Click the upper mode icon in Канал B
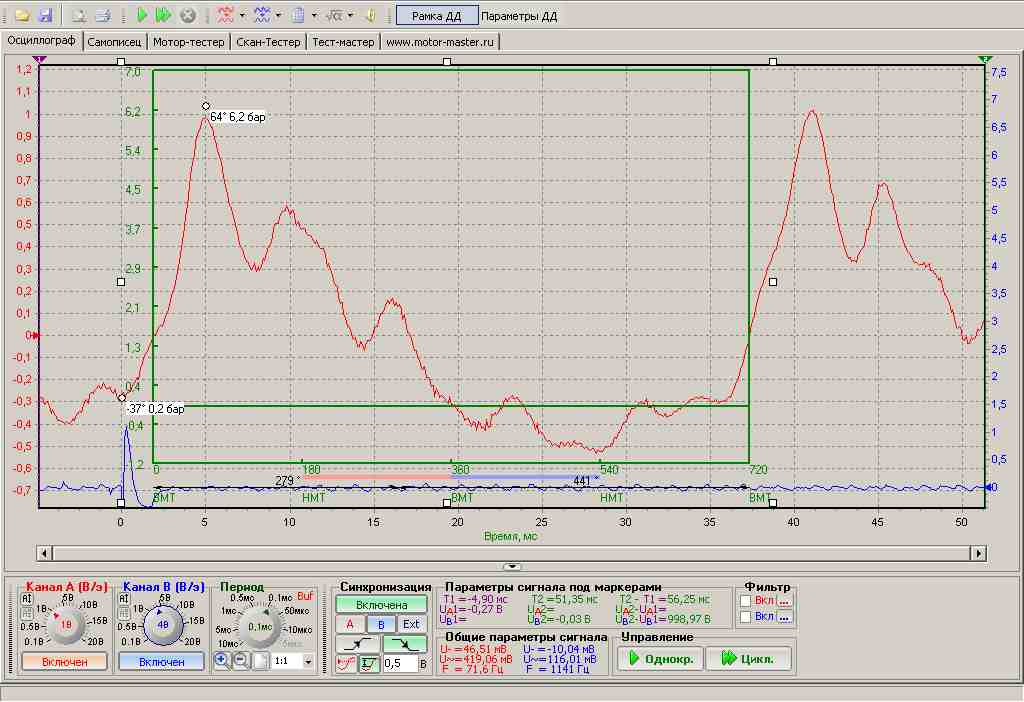Viewport: 1024px width, 702px height. (x=124, y=599)
